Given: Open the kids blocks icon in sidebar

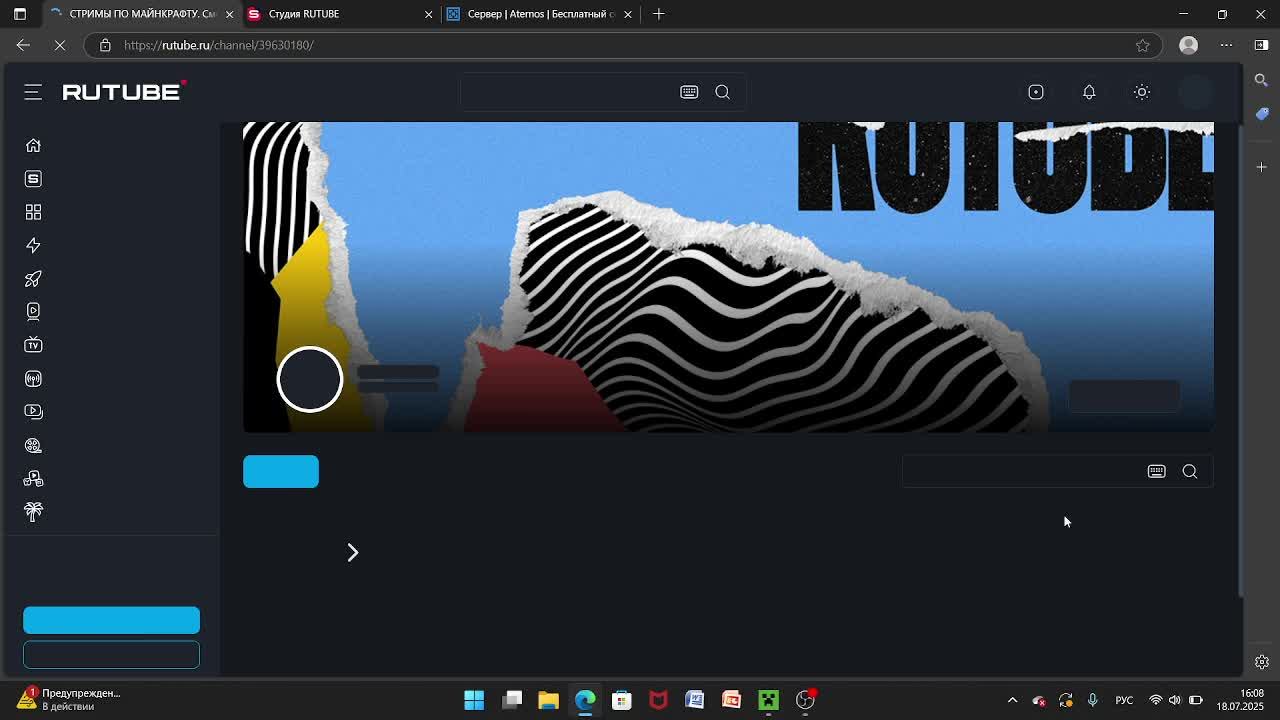Looking at the screenshot, I should [33, 479].
